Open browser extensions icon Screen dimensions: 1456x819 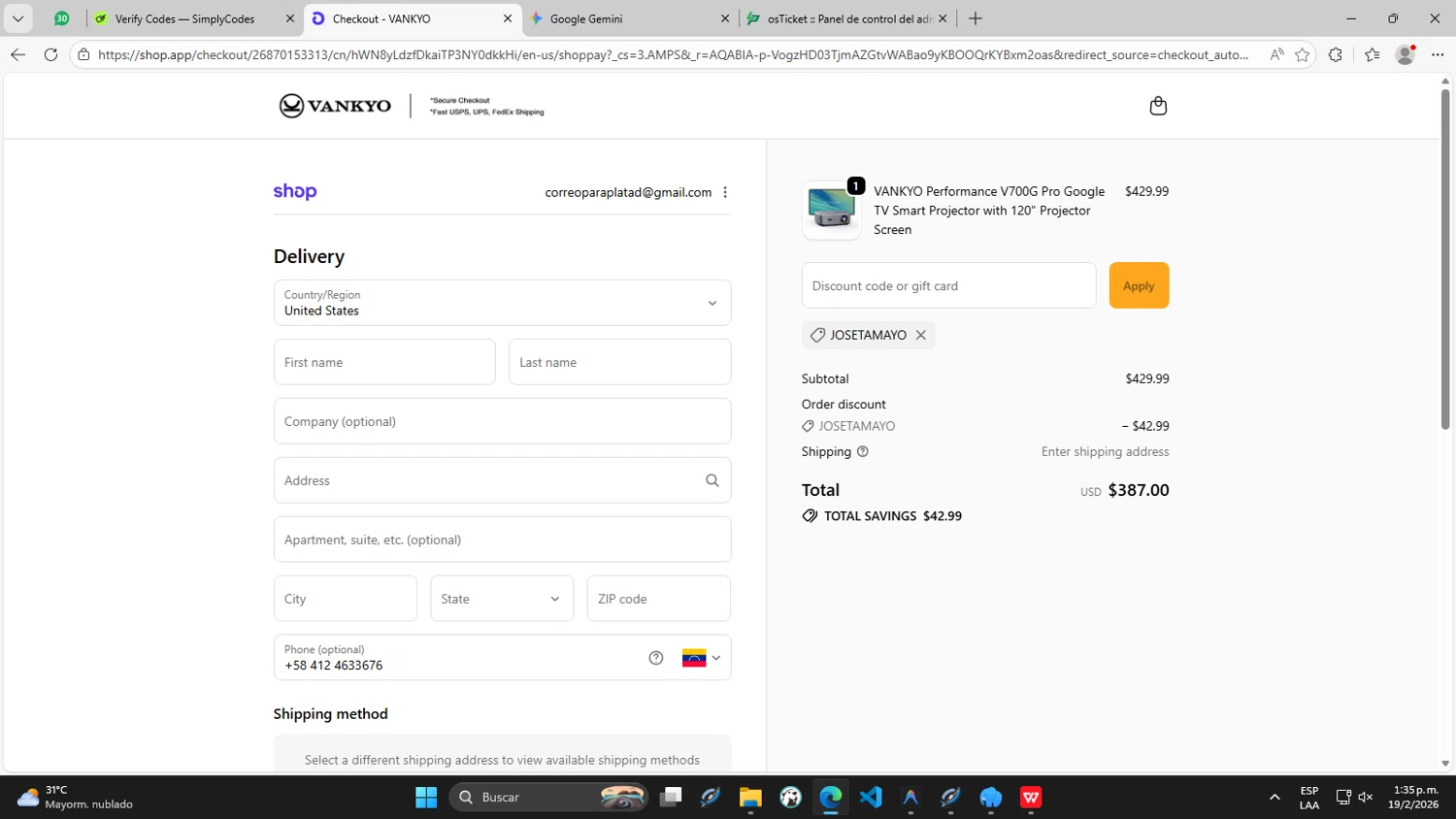pos(1336,54)
